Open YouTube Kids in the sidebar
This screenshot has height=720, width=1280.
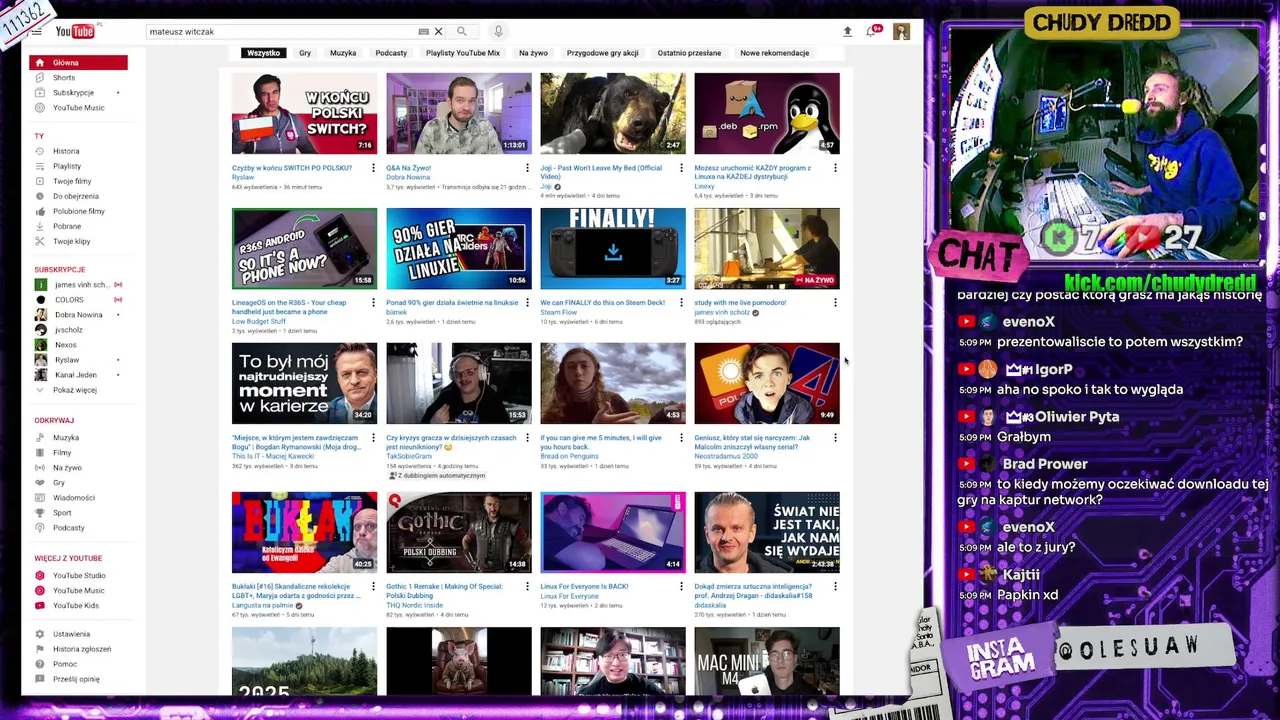[x=78, y=605]
